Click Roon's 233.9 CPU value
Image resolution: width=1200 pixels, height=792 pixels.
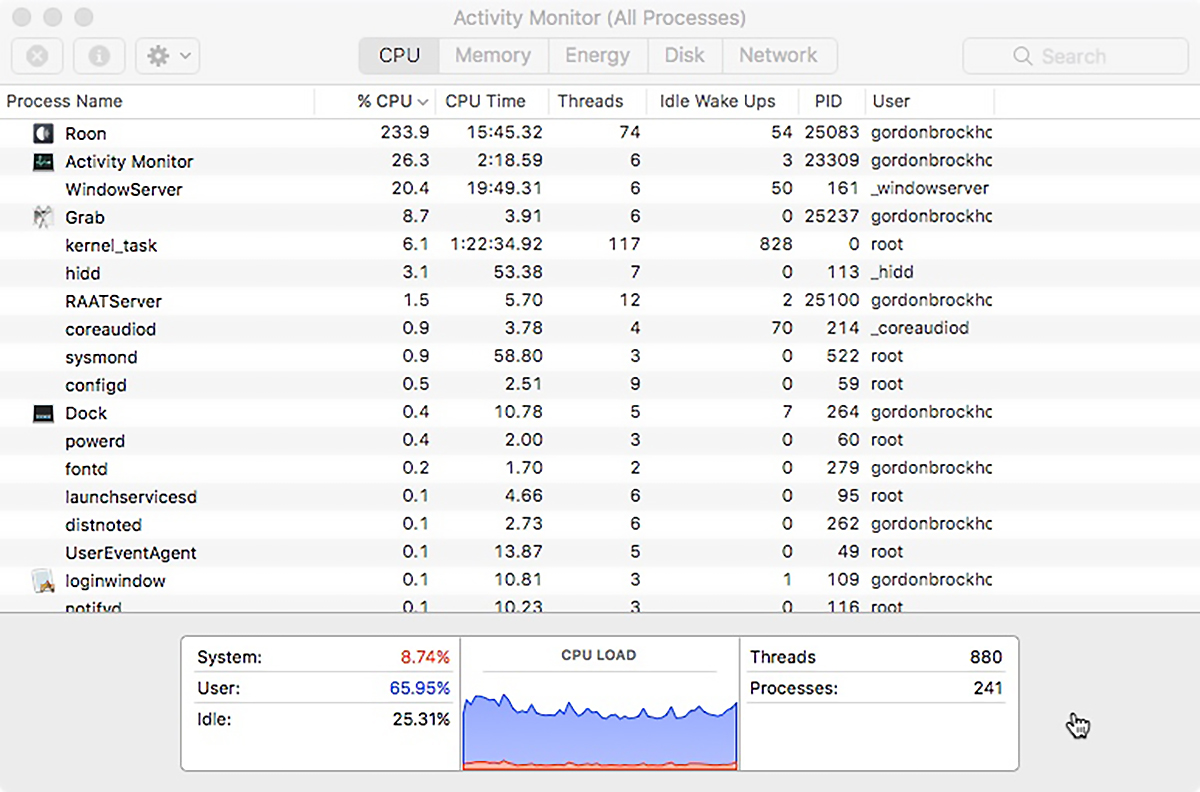pos(405,133)
